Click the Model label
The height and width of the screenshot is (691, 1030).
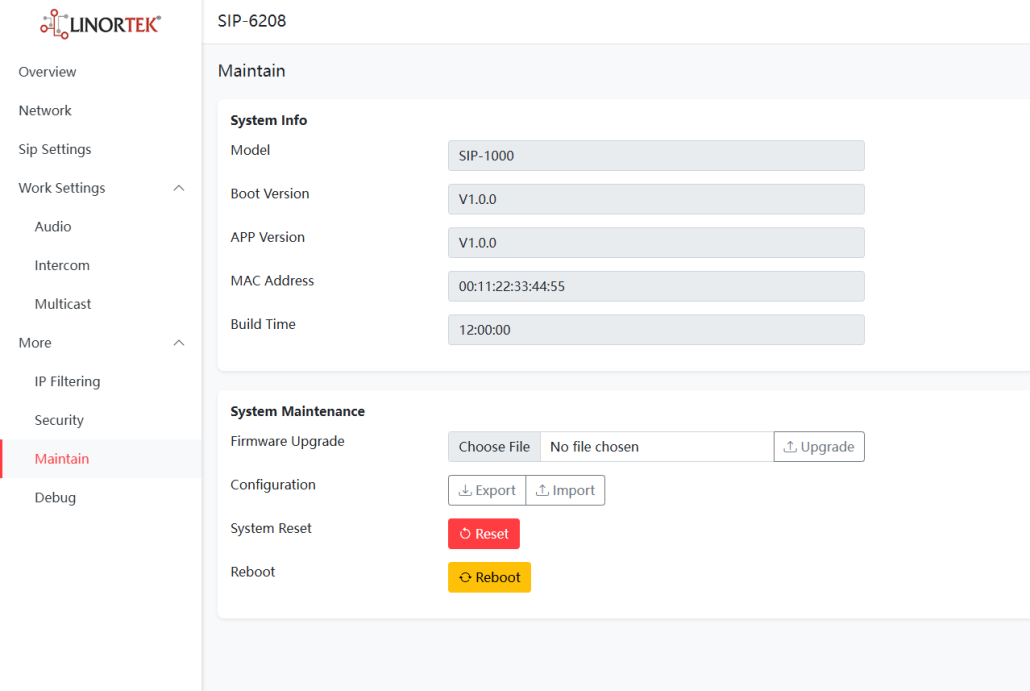[250, 150]
